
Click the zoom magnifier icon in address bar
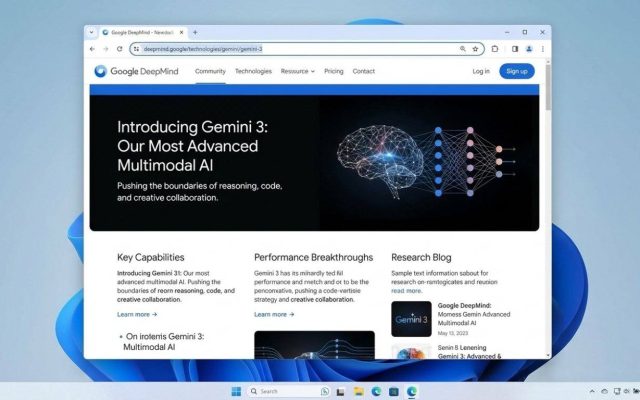point(462,49)
